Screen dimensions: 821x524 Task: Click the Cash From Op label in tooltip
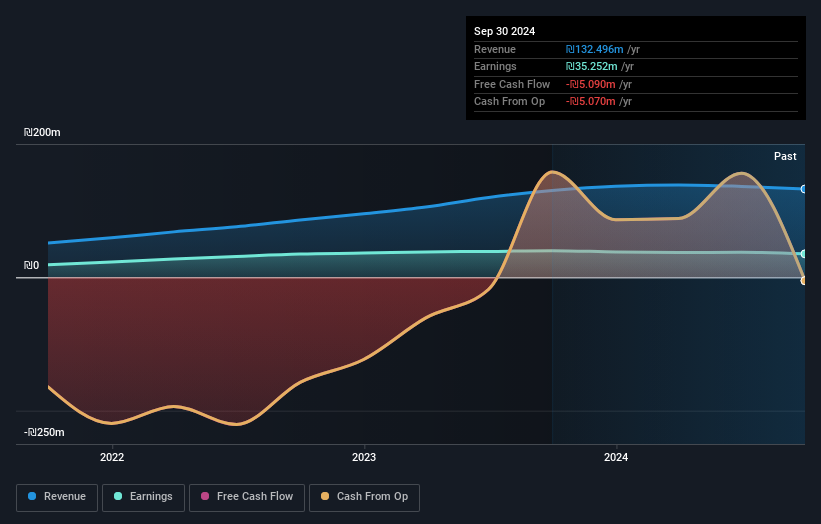(509, 102)
